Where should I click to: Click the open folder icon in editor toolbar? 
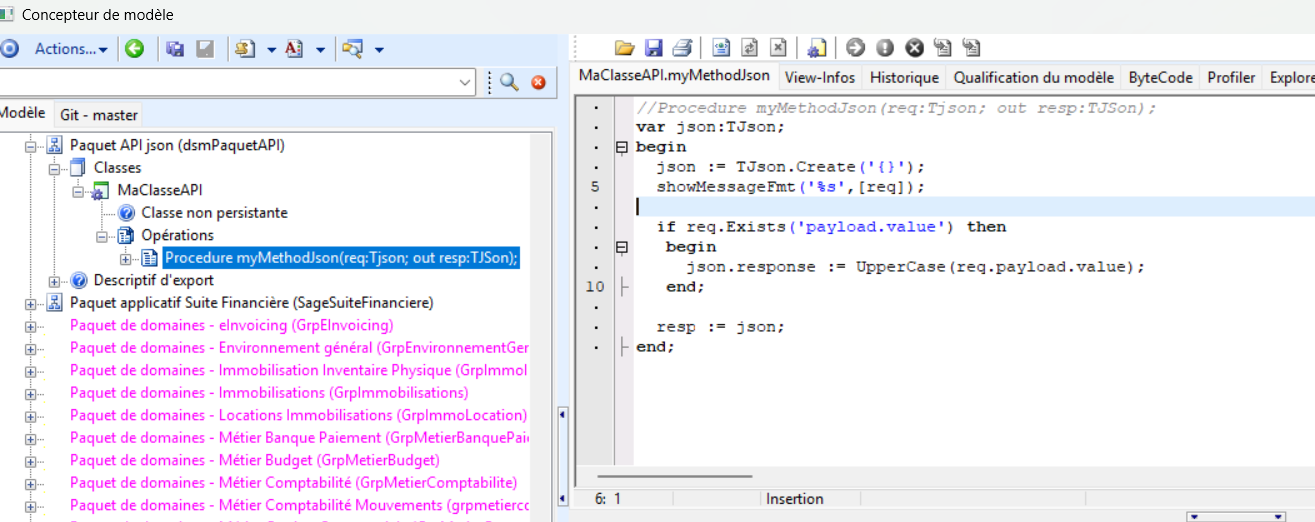click(x=625, y=48)
